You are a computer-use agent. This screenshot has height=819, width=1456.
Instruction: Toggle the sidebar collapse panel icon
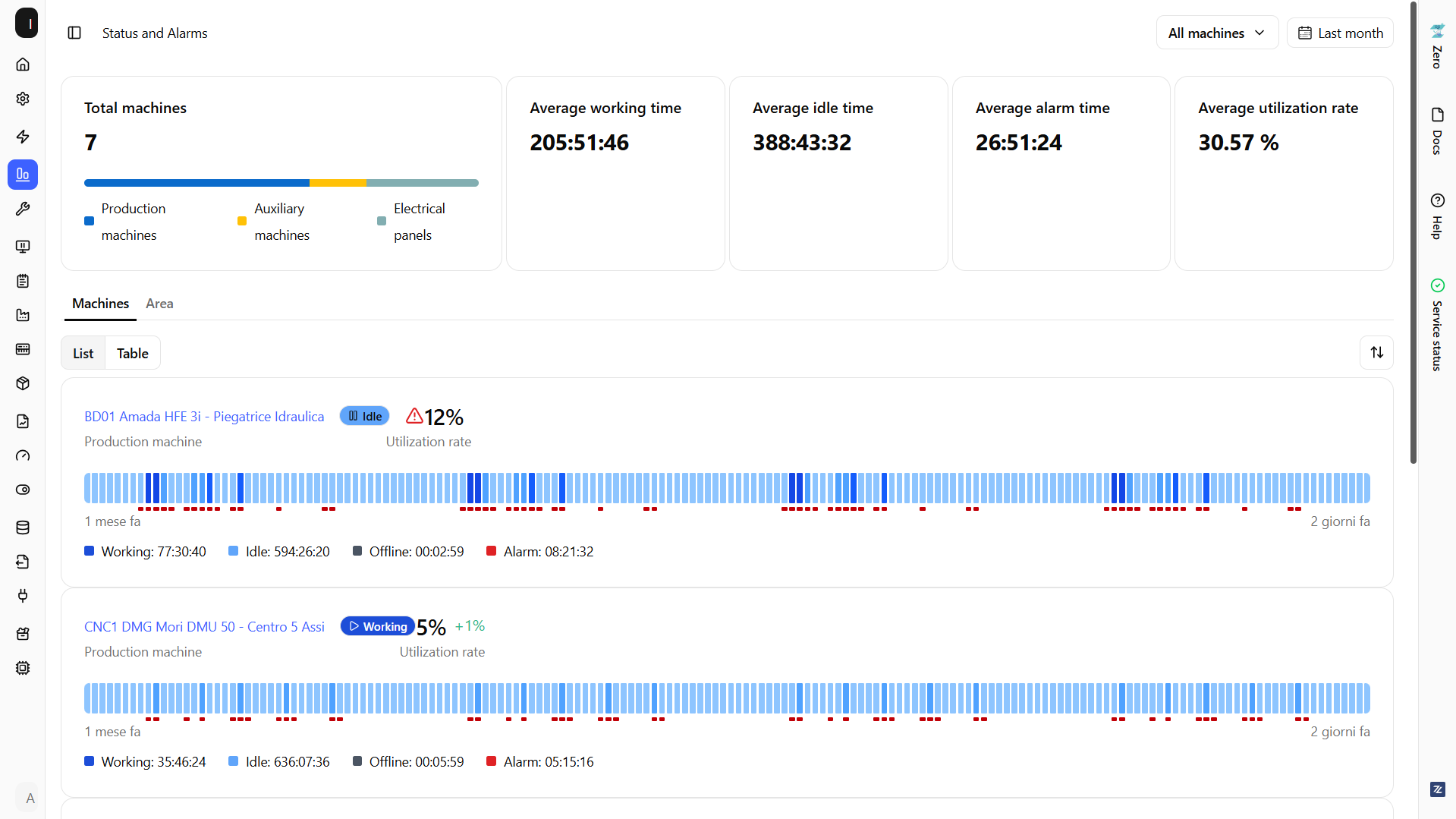click(74, 33)
